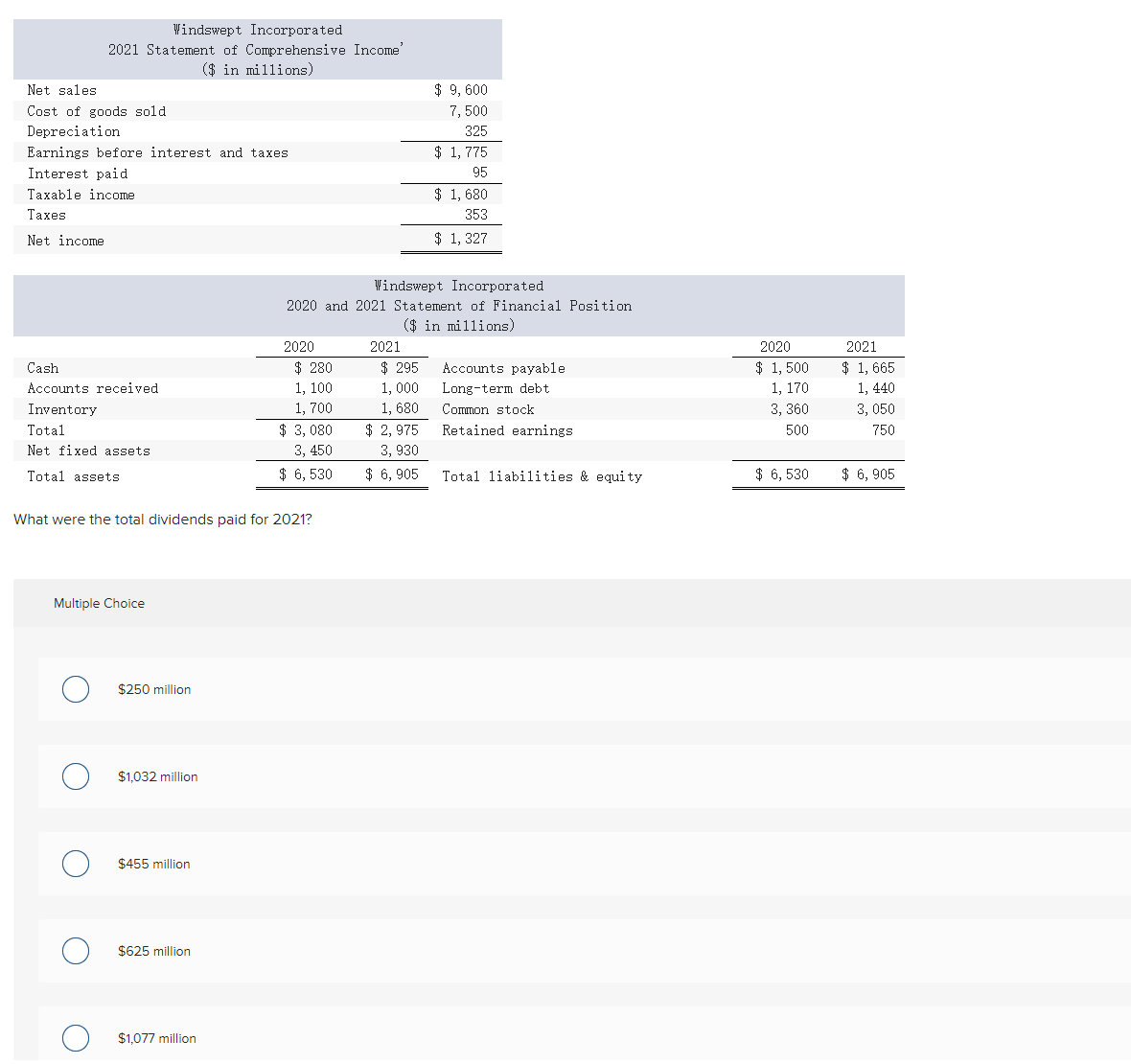1131x1064 pixels.
Task: Select the $250 million radio button
Action: [x=75, y=689]
